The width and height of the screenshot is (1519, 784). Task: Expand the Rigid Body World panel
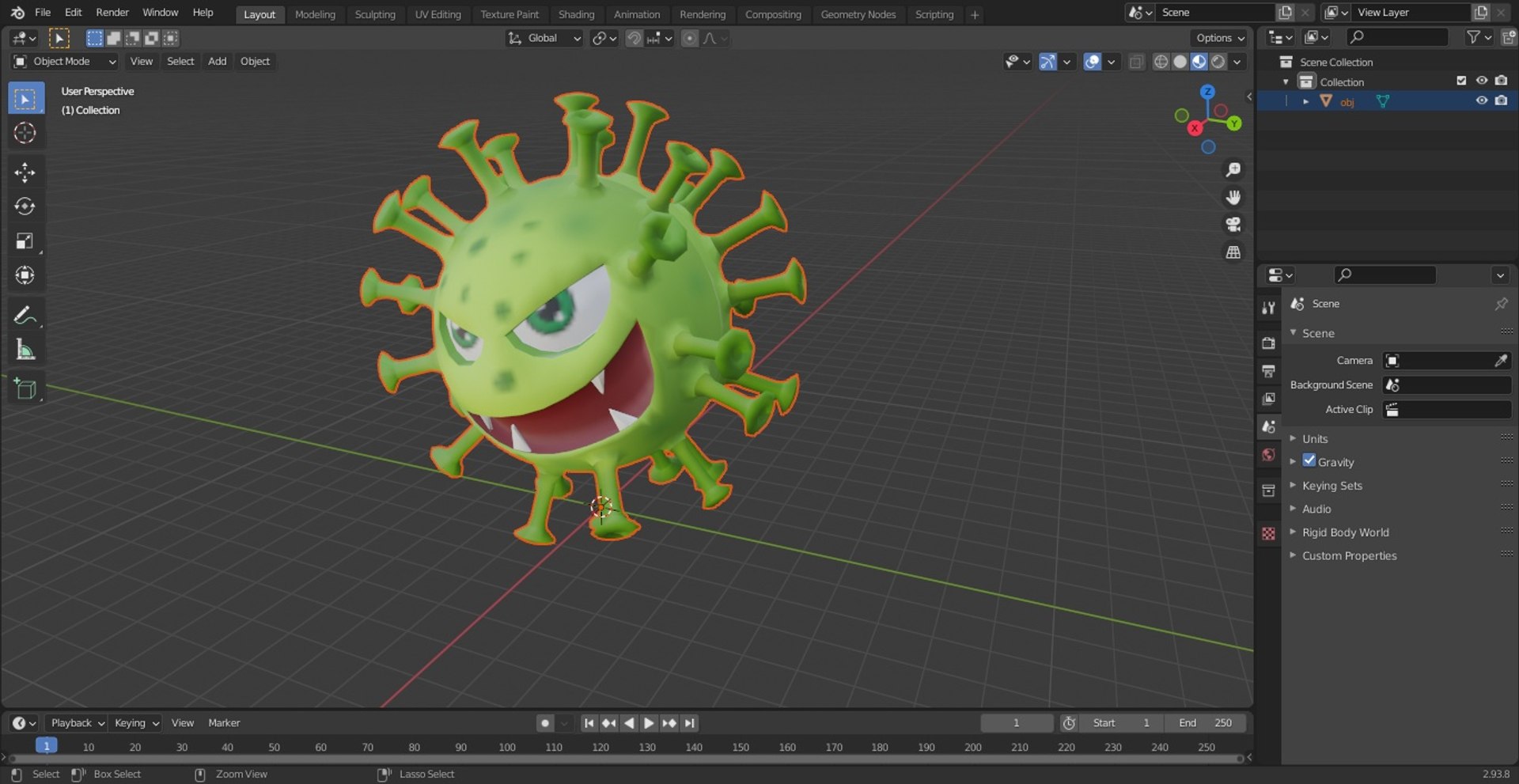1345,532
